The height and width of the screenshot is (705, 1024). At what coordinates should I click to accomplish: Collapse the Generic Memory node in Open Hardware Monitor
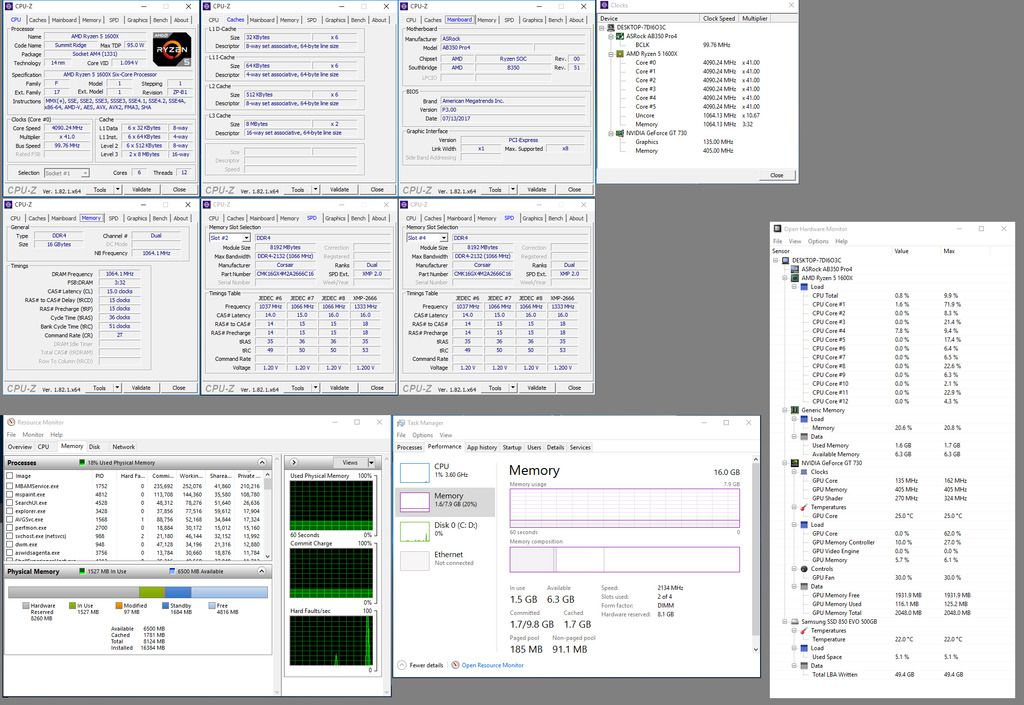click(786, 410)
